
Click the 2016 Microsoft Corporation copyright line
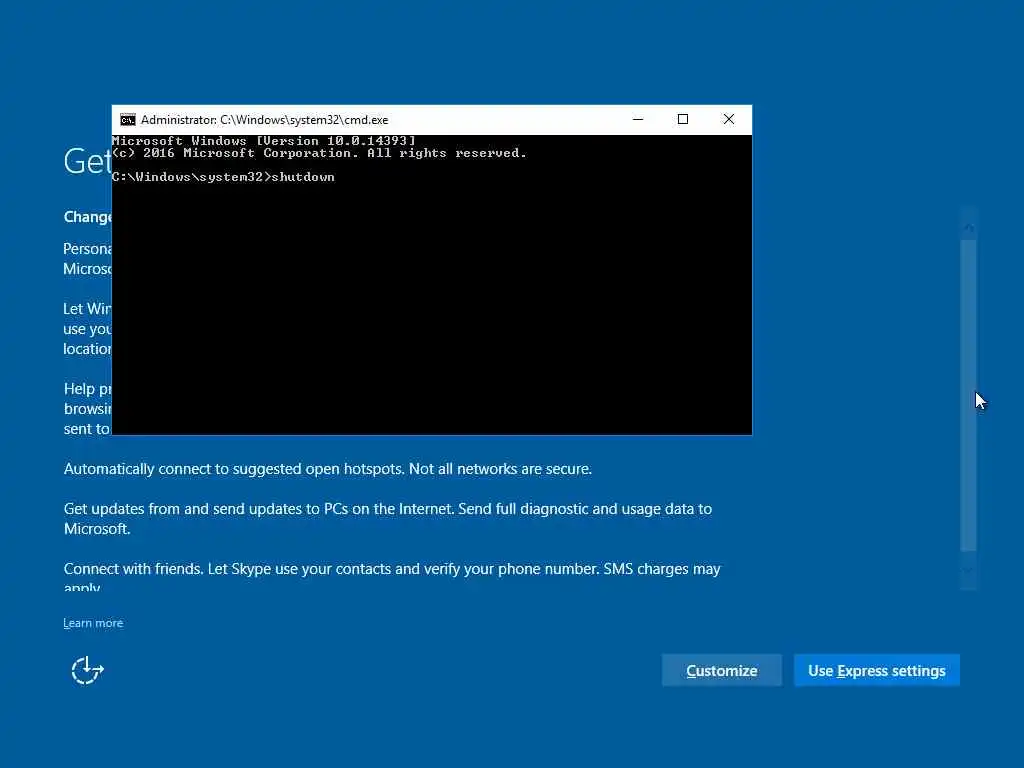pos(319,153)
